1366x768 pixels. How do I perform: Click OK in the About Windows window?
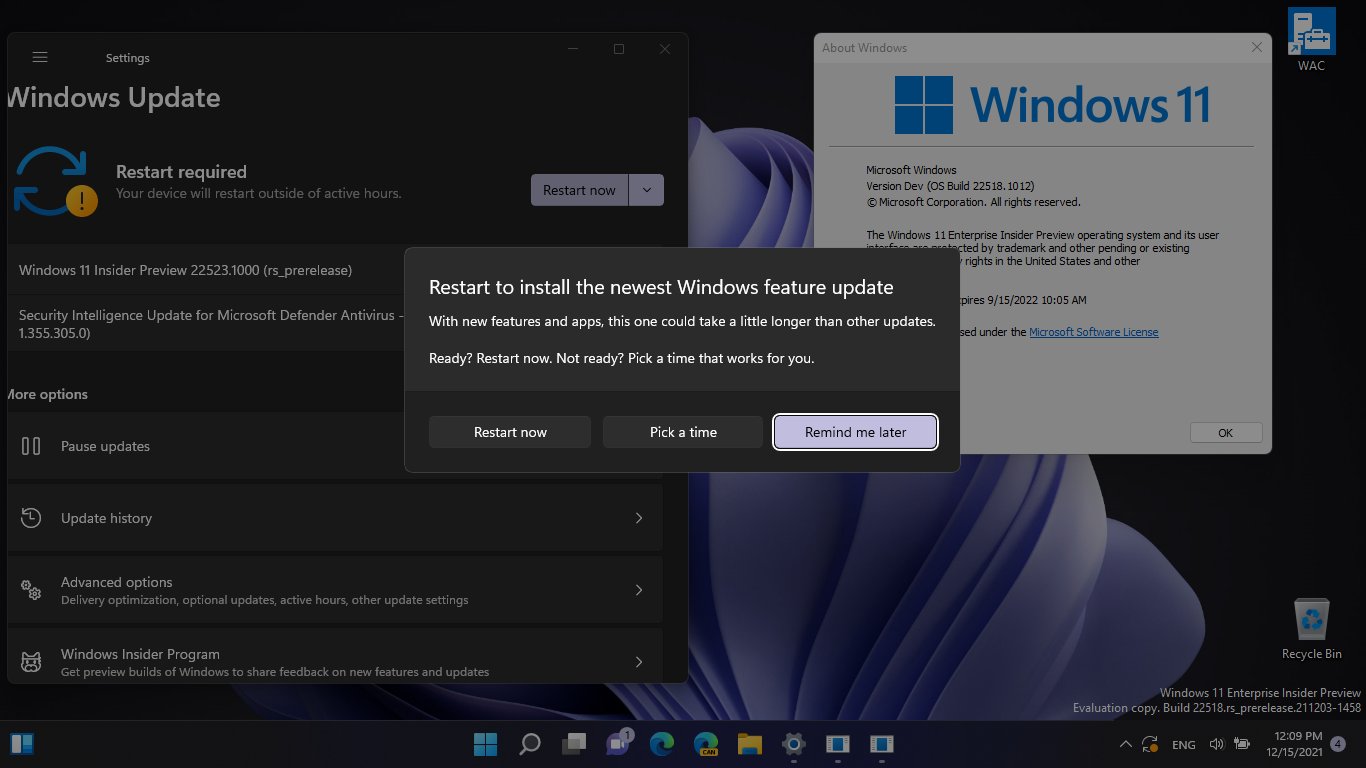(x=1226, y=433)
